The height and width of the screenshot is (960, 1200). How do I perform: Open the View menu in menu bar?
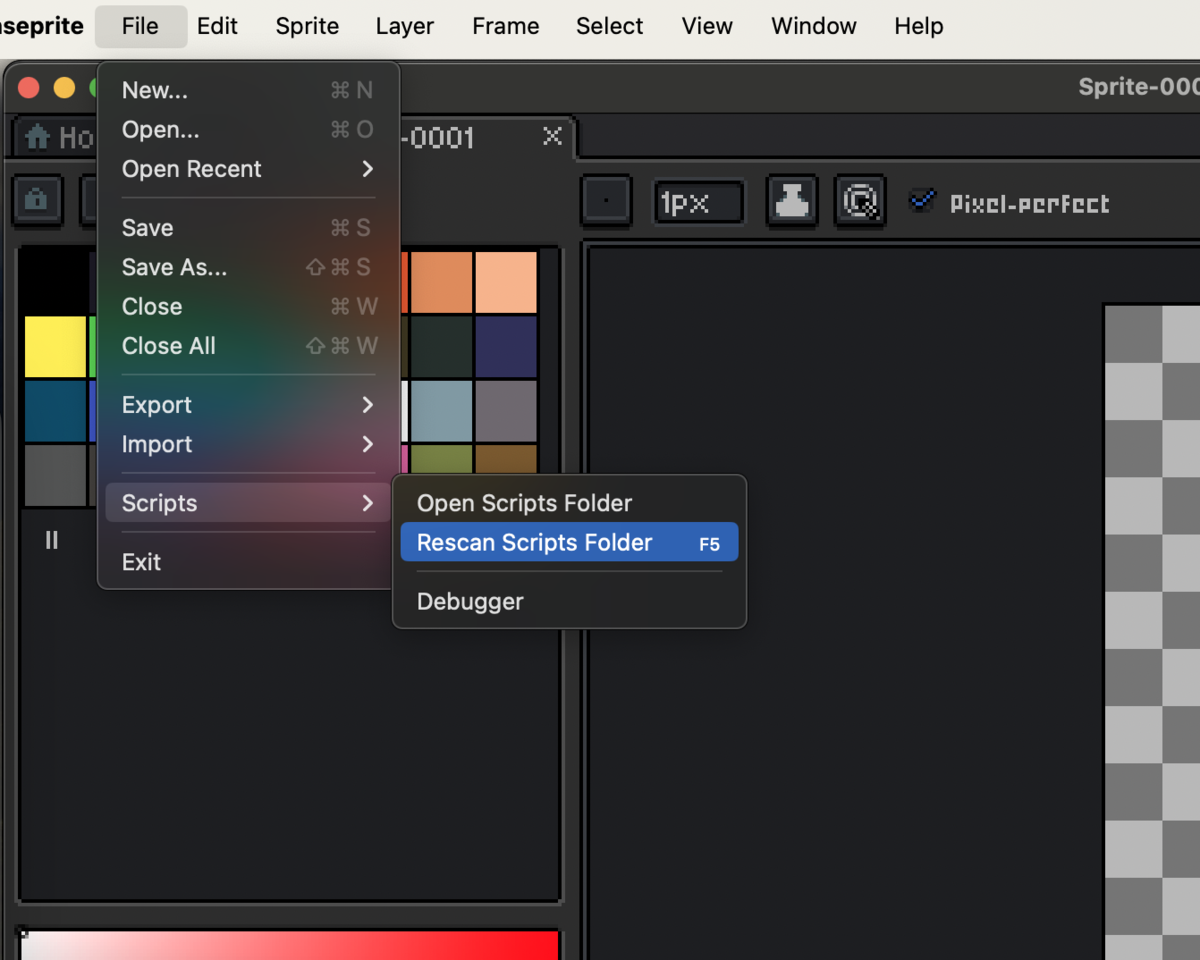tap(707, 26)
